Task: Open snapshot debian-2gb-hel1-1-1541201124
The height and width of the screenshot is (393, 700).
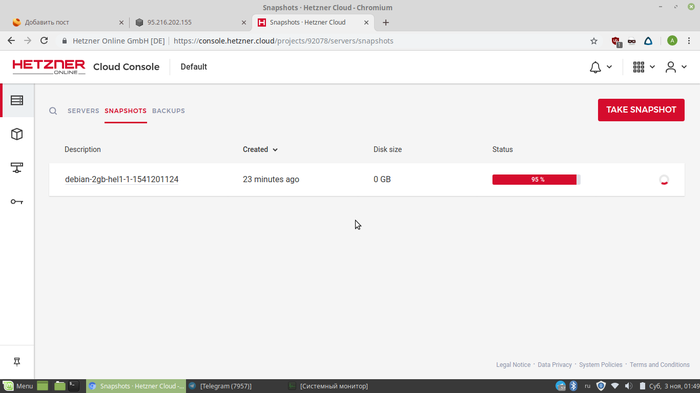Action: tap(121, 179)
